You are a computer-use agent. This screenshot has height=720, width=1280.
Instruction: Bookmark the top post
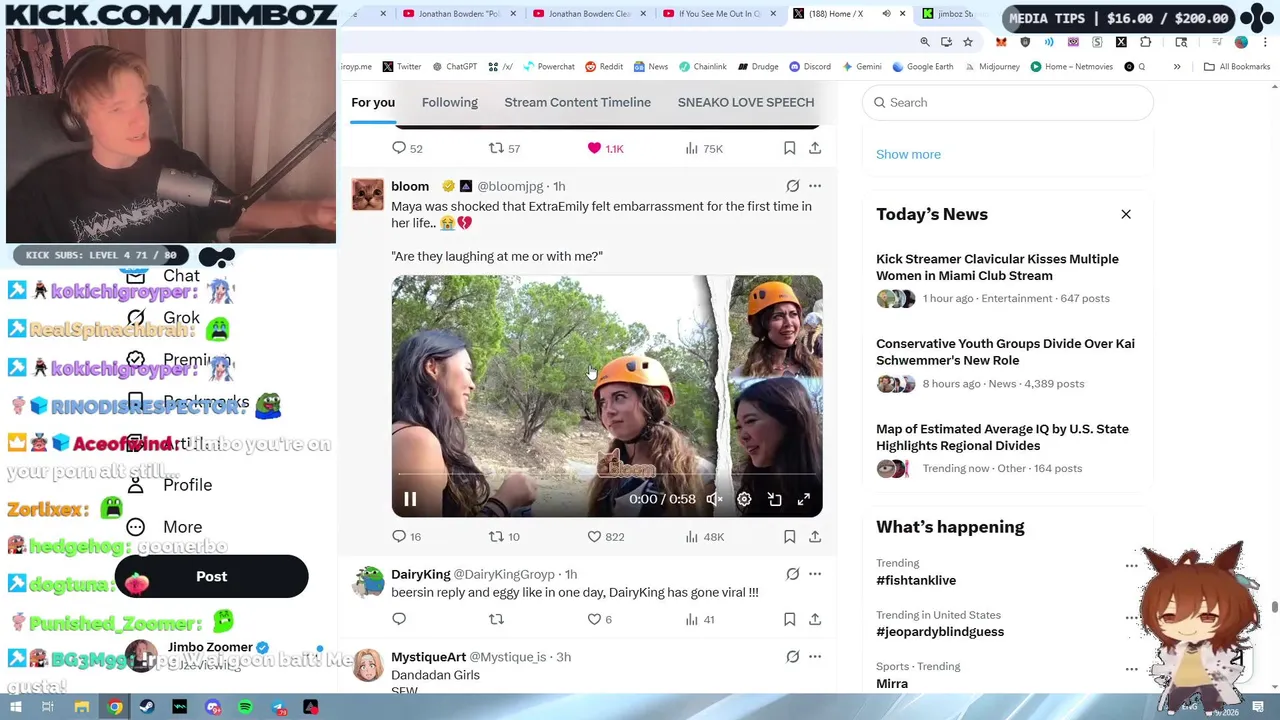tap(789, 148)
